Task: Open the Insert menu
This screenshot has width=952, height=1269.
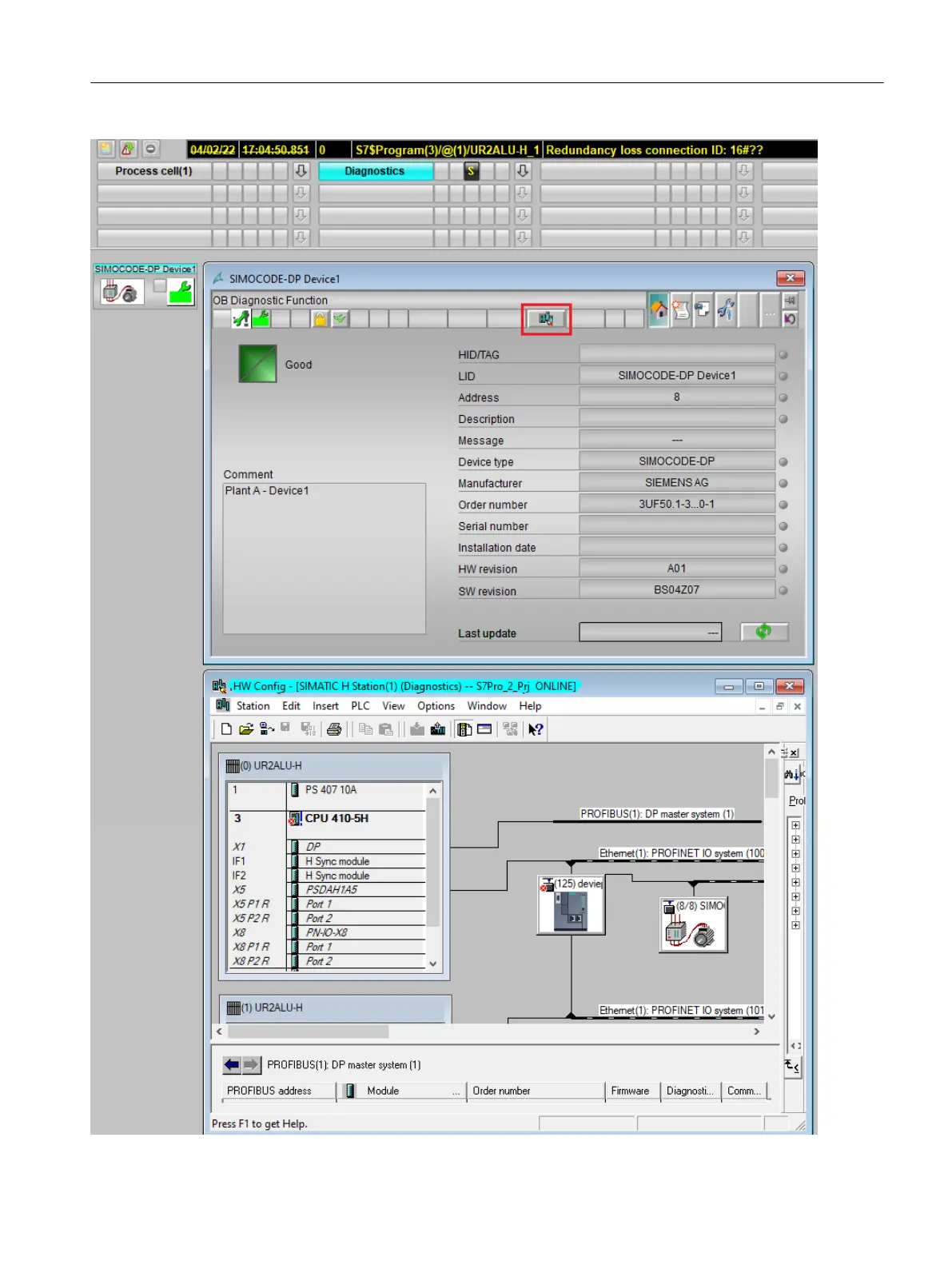Action: 325,706
